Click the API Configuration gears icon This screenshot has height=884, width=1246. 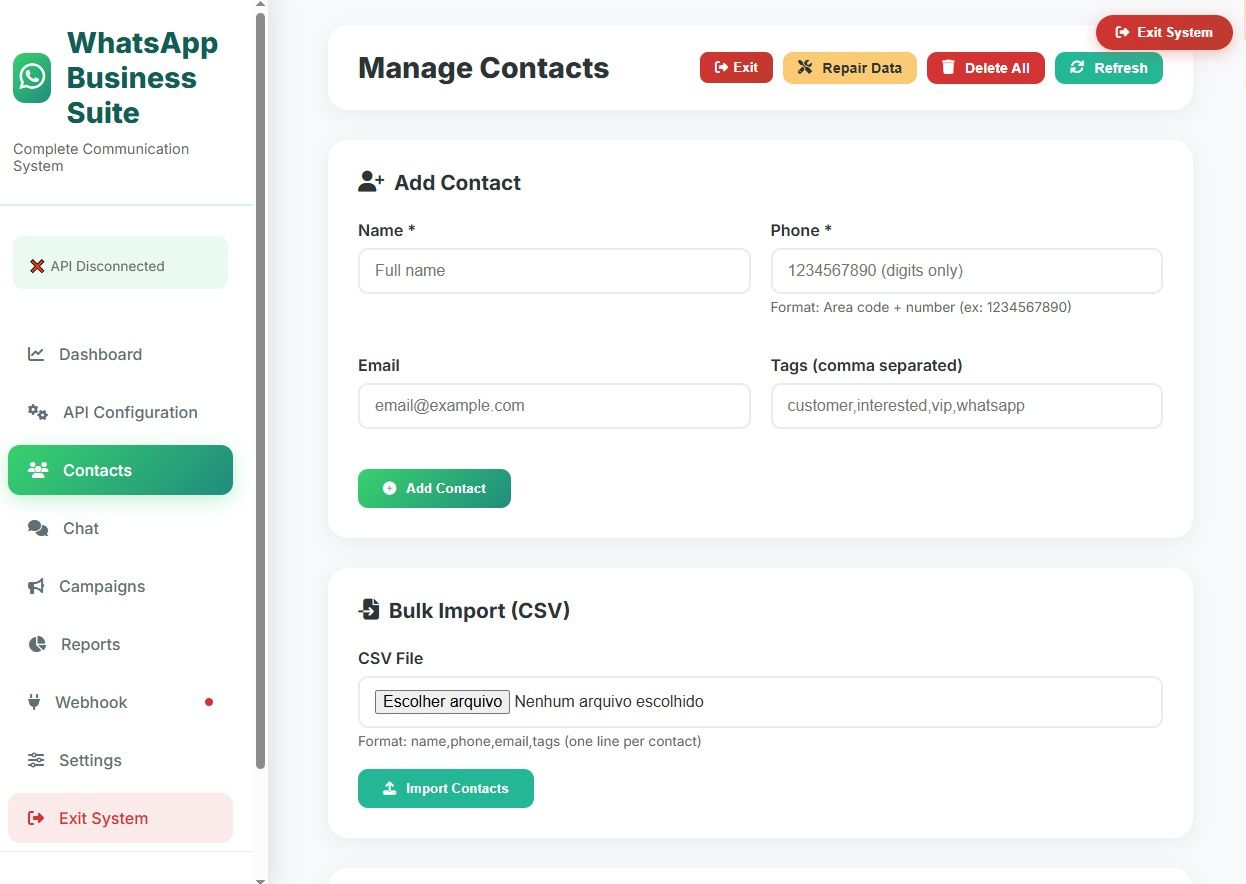(38, 412)
